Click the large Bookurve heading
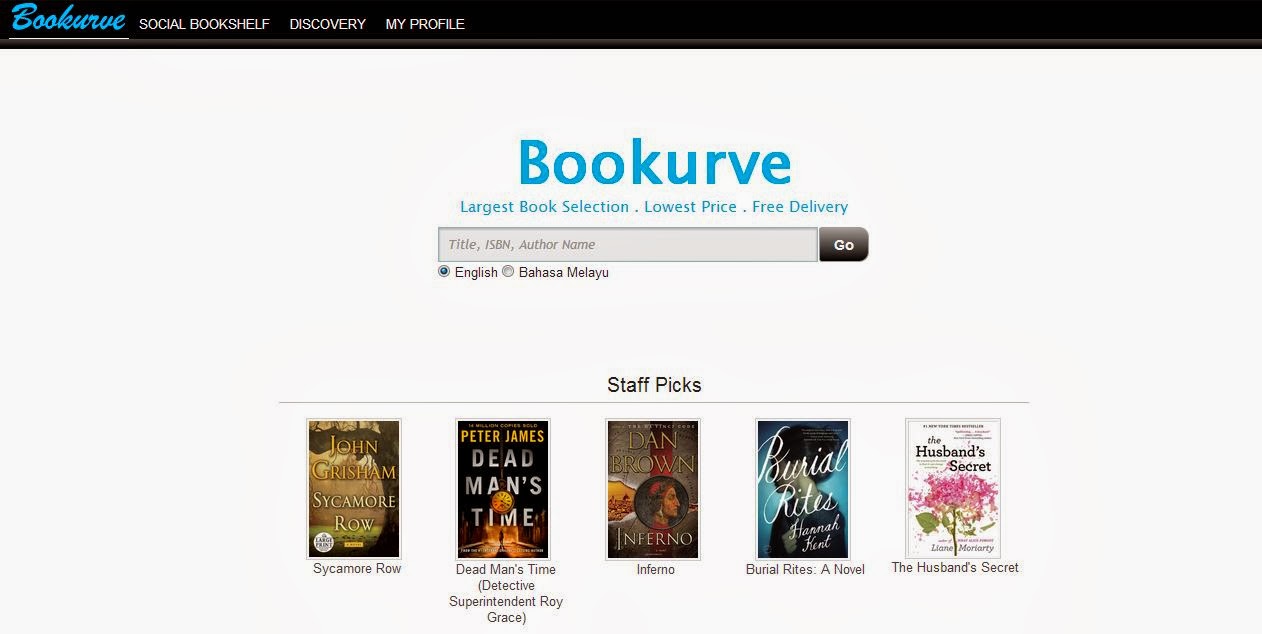 click(654, 162)
